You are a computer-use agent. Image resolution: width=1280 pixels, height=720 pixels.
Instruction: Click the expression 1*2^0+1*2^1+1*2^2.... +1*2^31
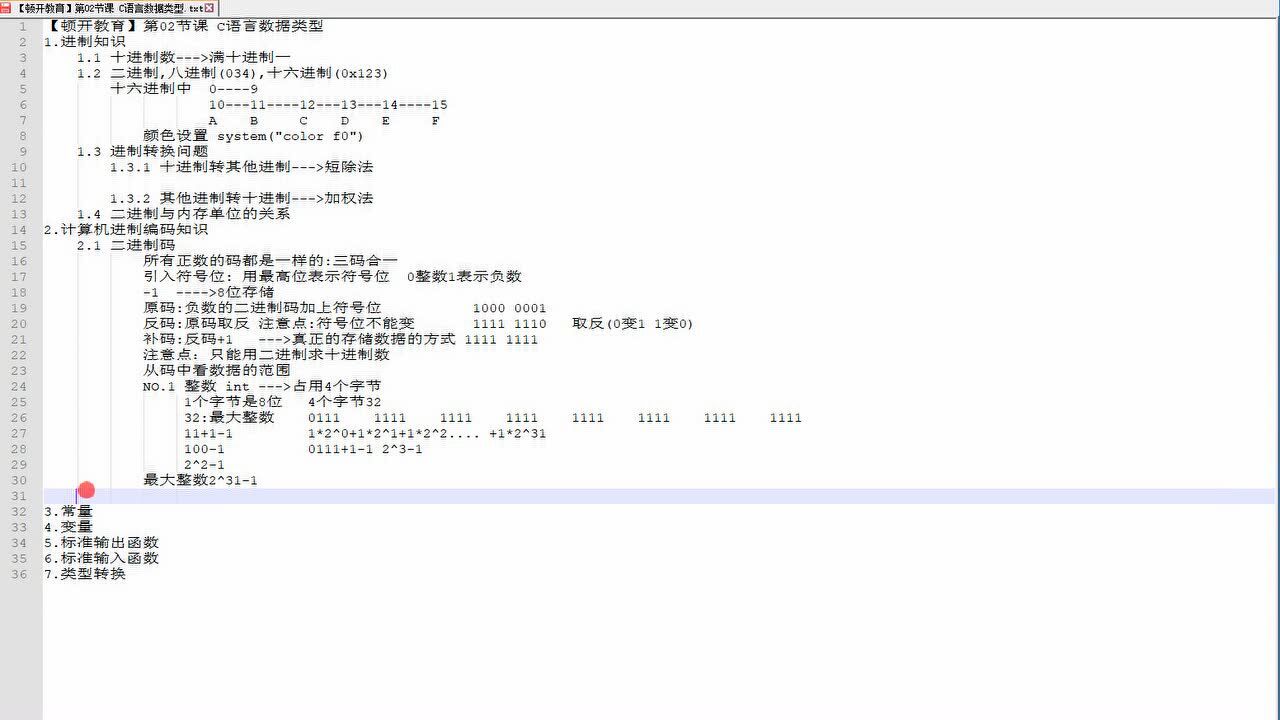427,433
